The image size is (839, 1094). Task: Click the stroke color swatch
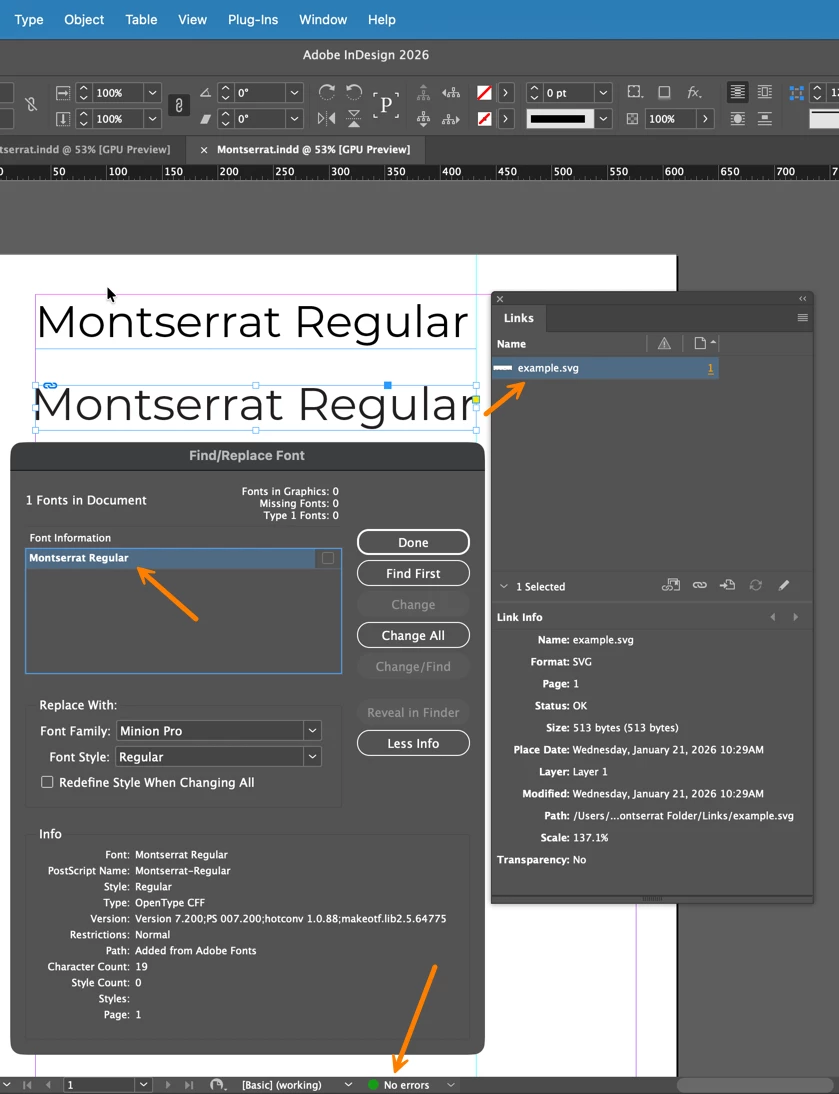[484, 119]
